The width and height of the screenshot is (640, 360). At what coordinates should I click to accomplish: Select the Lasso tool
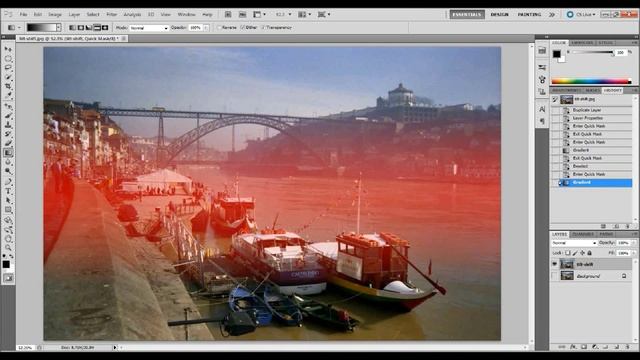[8, 68]
